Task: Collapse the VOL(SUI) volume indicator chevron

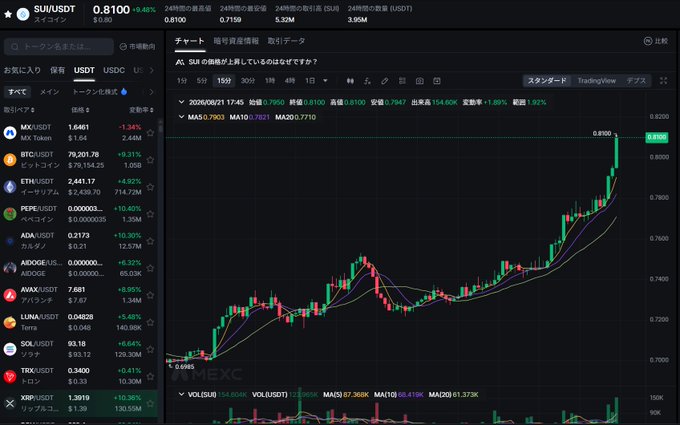Action: (x=181, y=395)
